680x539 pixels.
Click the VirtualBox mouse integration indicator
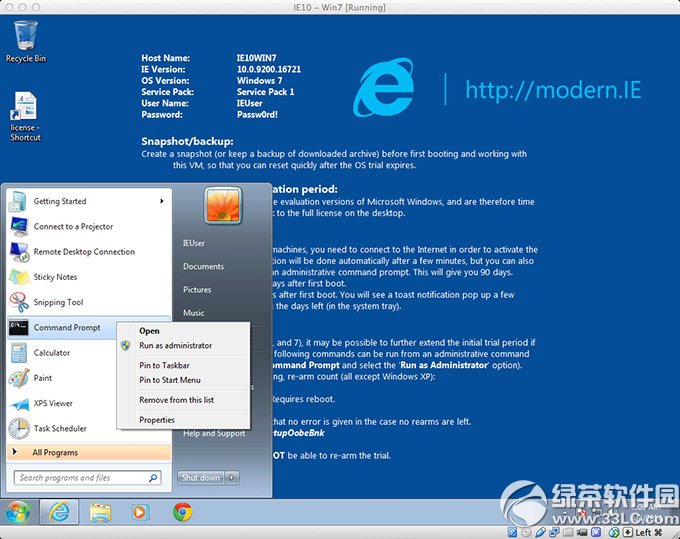615,532
